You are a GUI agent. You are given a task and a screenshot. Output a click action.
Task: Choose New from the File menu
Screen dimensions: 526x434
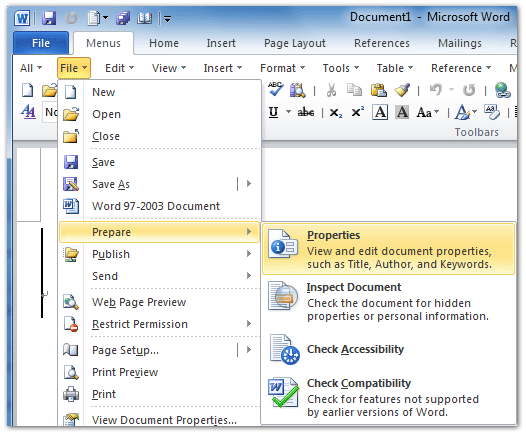coord(160,92)
